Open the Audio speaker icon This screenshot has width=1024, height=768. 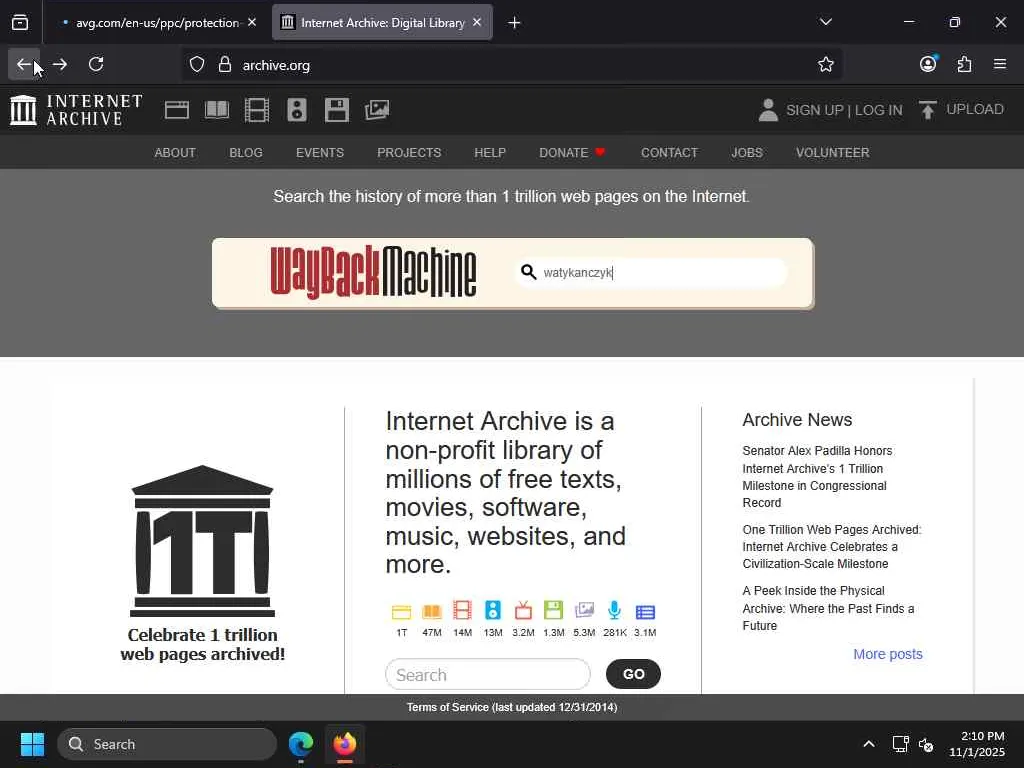(x=296, y=110)
